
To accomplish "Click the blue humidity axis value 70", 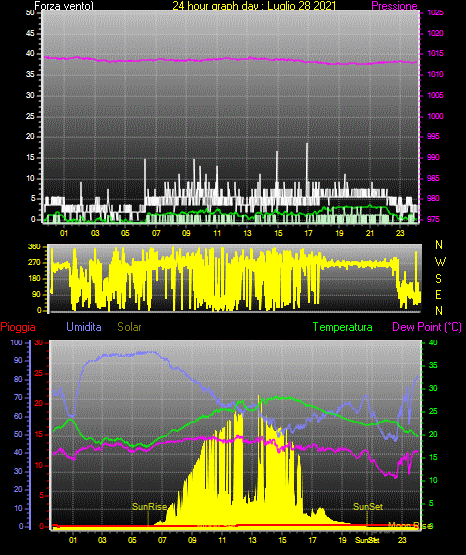I will (18, 397).
